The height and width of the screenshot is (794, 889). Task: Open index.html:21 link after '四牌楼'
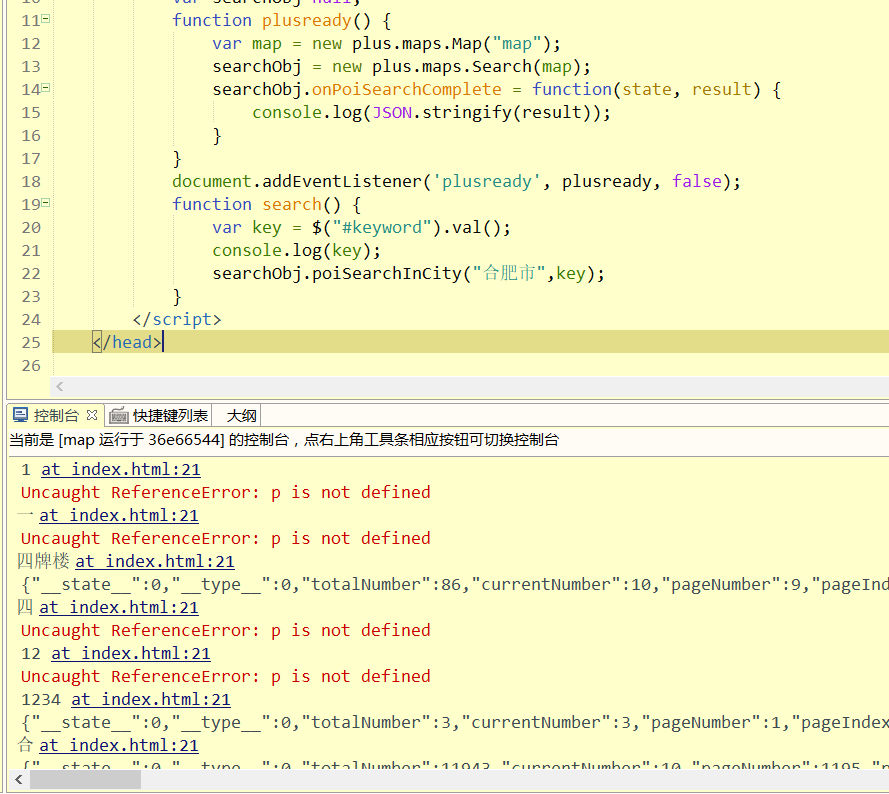154,561
